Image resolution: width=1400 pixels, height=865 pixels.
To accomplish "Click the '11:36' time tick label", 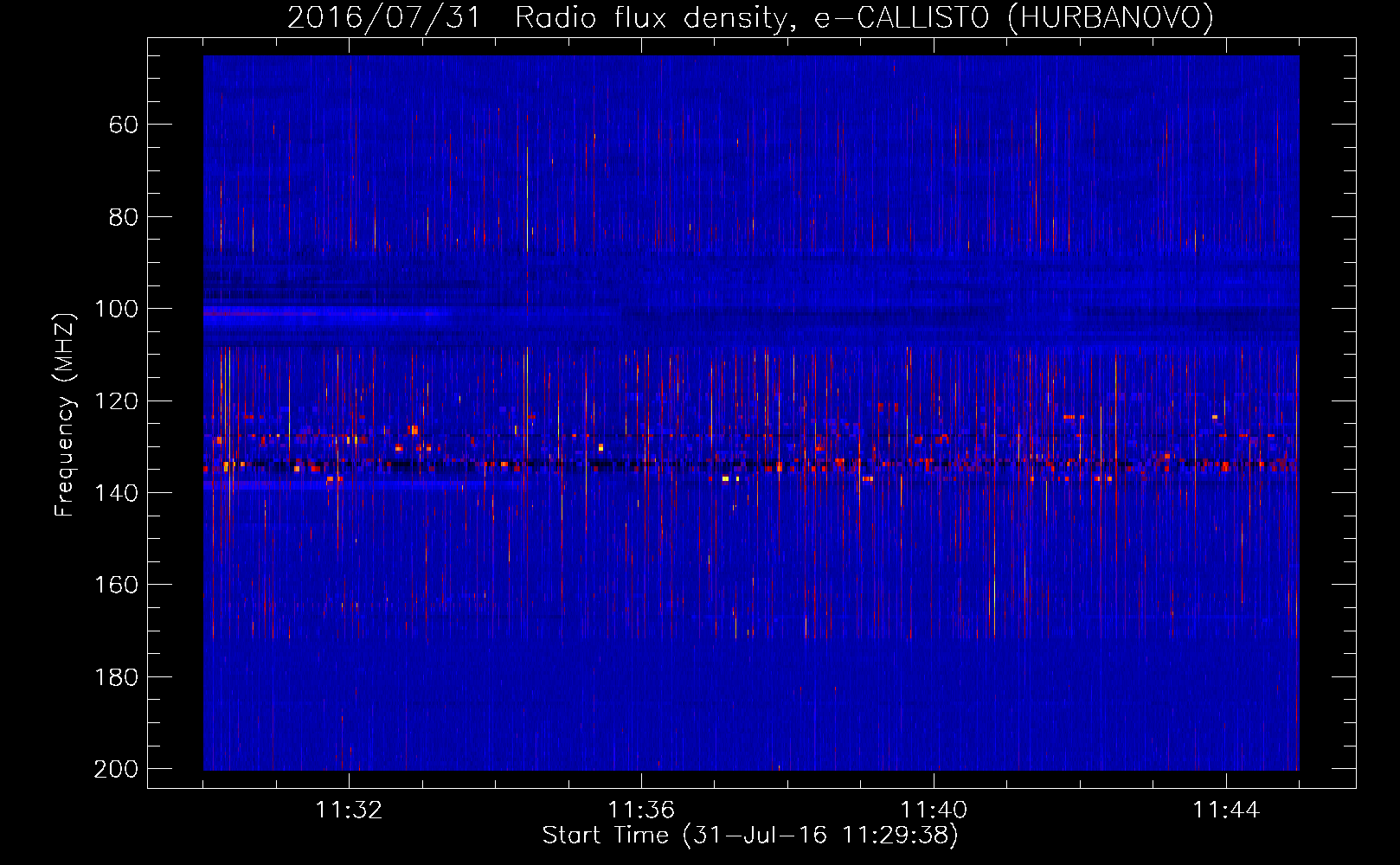I will click(x=641, y=810).
